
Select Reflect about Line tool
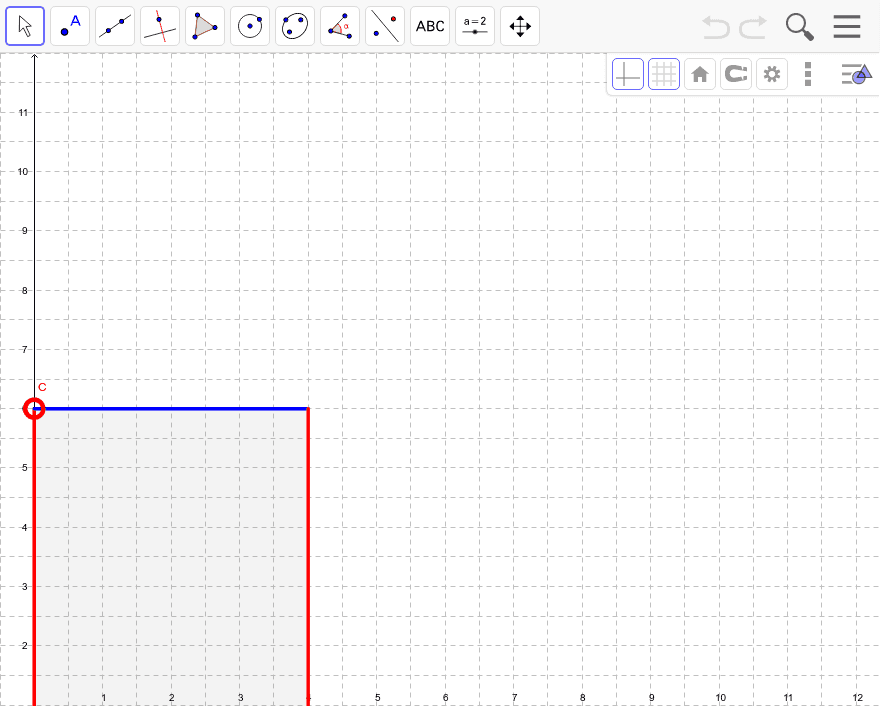[384, 26]
